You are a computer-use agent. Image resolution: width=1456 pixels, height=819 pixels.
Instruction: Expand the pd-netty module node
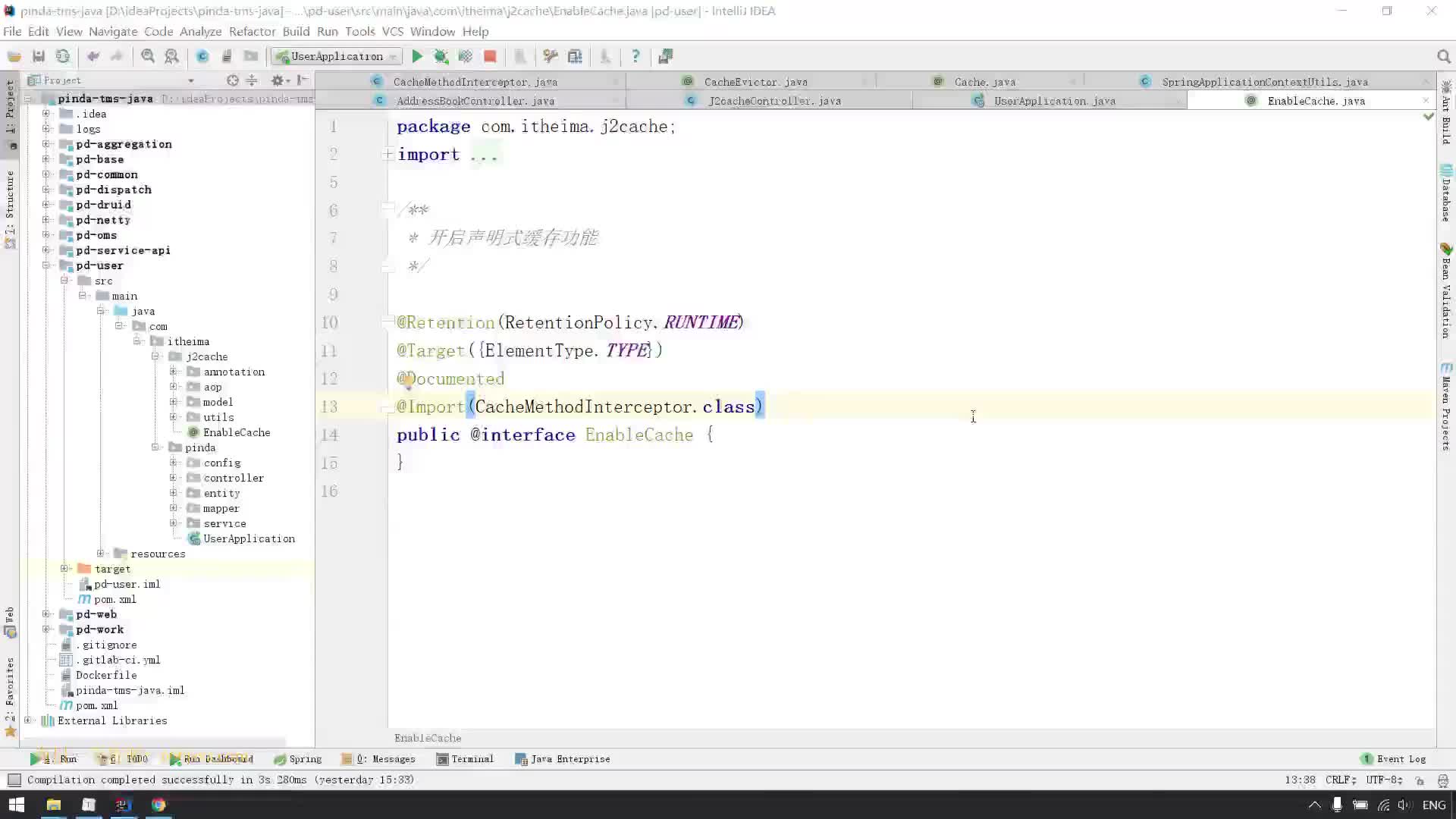point(46,220)
